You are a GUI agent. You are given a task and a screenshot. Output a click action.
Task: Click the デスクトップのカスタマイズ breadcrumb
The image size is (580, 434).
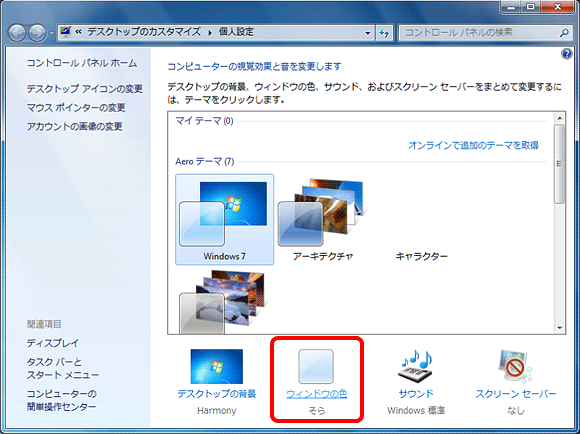coord(144,32)
